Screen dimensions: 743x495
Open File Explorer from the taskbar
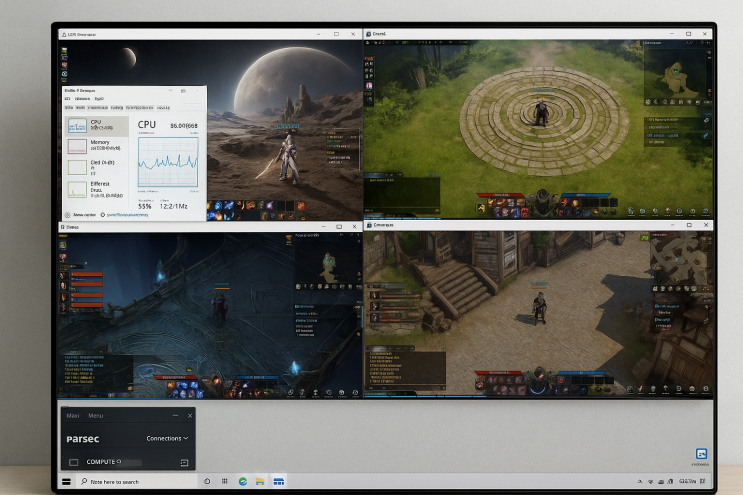(x=260, y=481)
